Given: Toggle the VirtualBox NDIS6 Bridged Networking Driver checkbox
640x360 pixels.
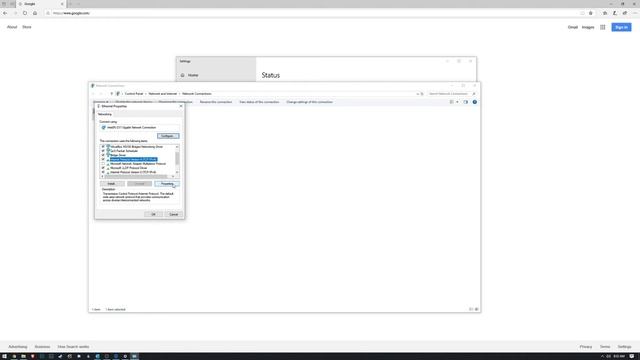Looking at the screenshot, I should point(103,147).
